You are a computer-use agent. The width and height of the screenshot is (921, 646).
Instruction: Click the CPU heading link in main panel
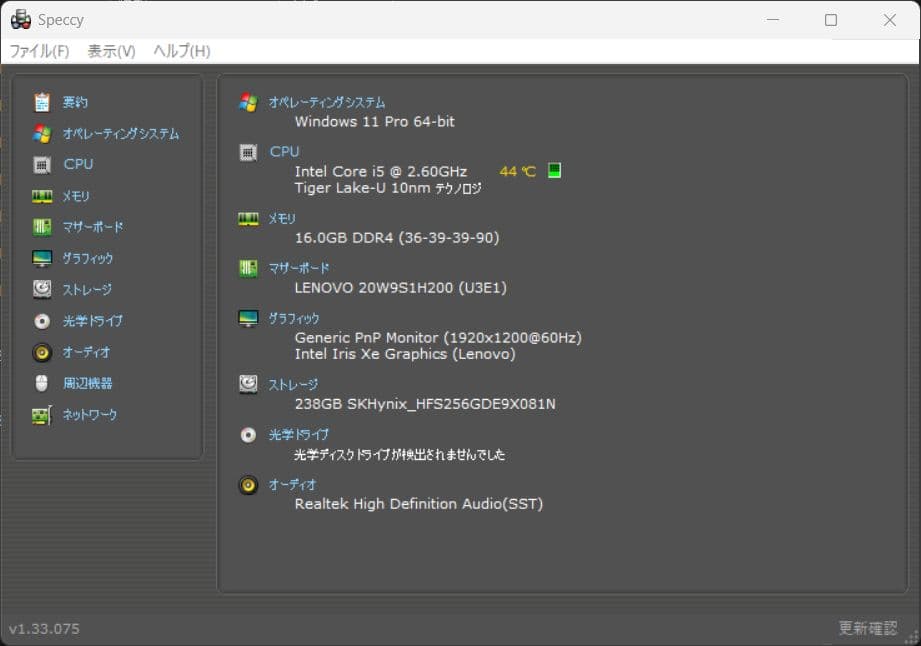pos(283,151)
